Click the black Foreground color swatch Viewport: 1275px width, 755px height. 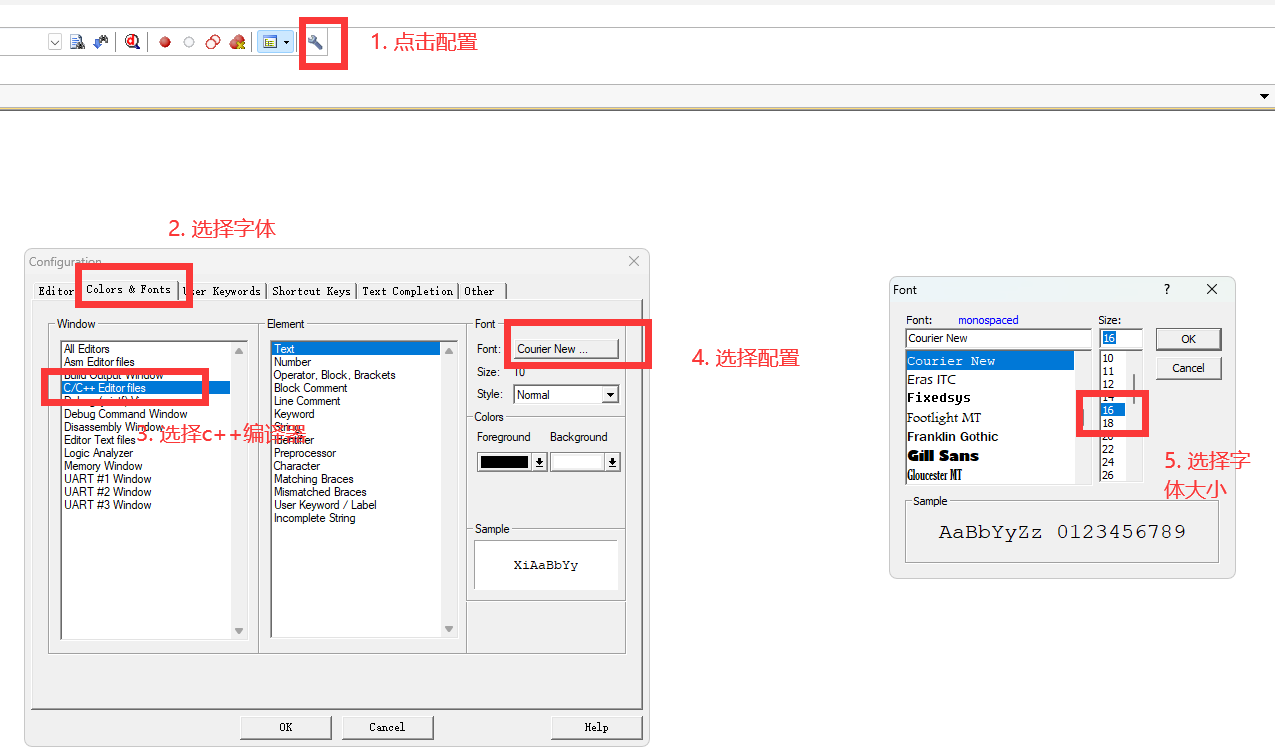click(505, 462)
